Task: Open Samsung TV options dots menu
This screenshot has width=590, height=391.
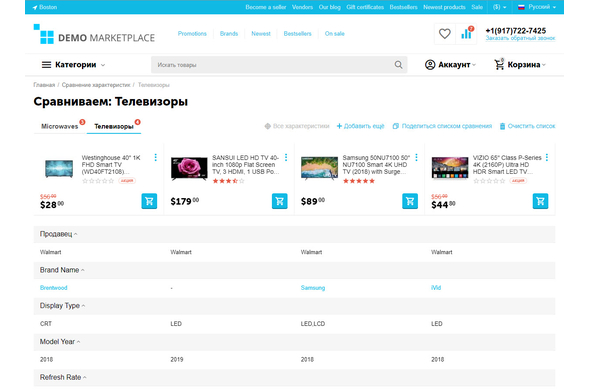Action: pos(416,157)
